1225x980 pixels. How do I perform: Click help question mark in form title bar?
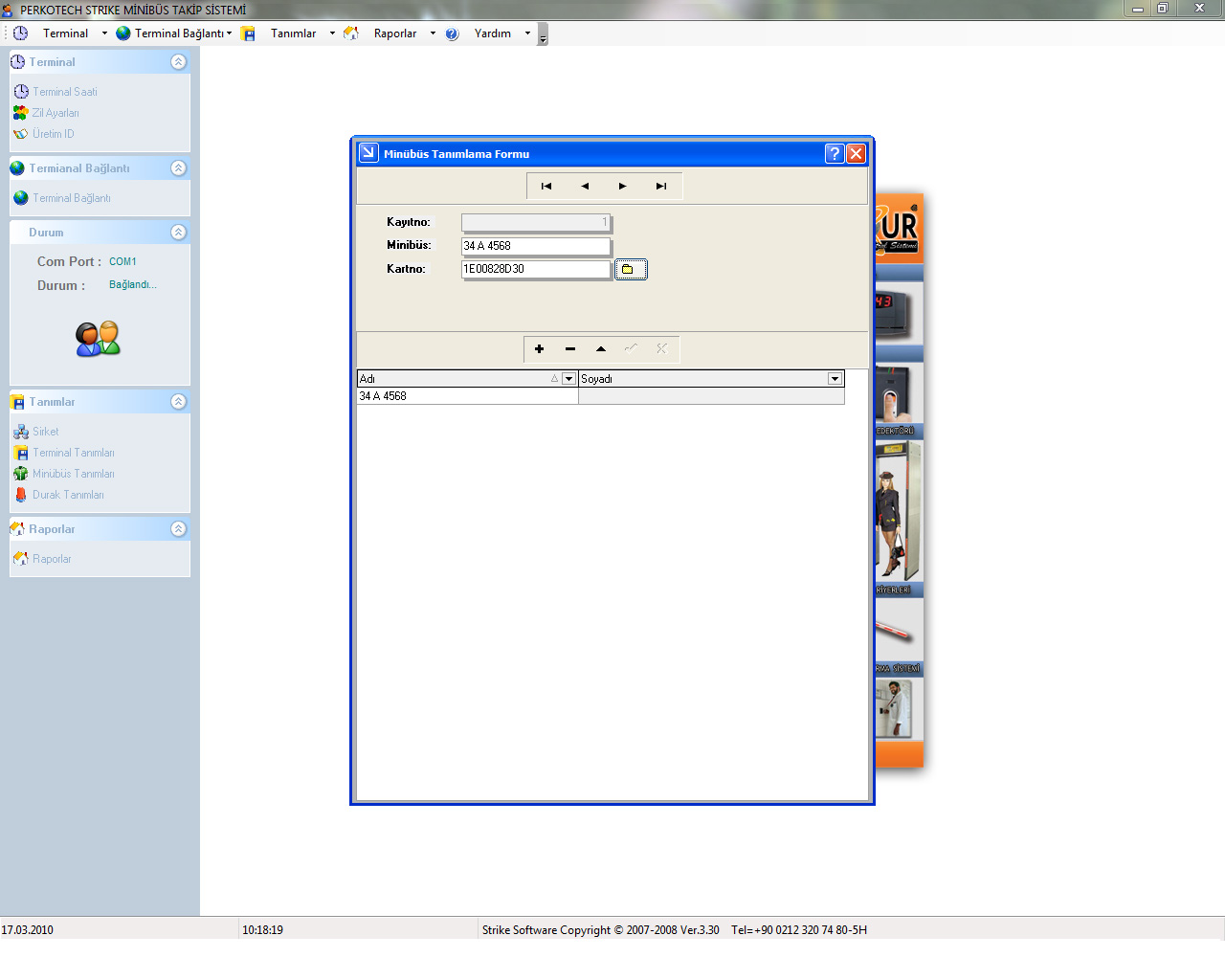pos(834,154)
